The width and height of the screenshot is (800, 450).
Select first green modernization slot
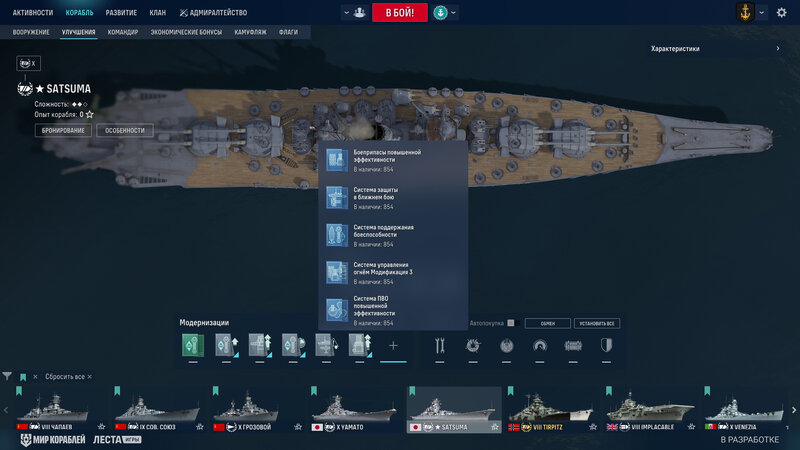coord(193,345)
